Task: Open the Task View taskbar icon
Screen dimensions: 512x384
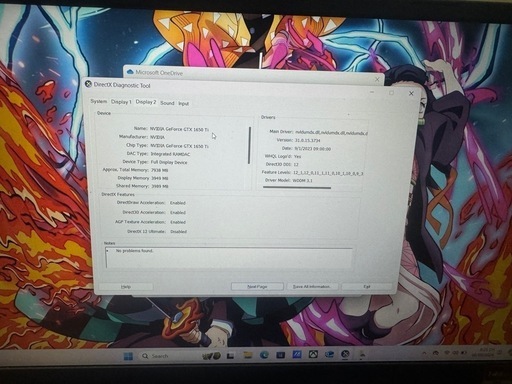Action: click(x=230, y=356)
